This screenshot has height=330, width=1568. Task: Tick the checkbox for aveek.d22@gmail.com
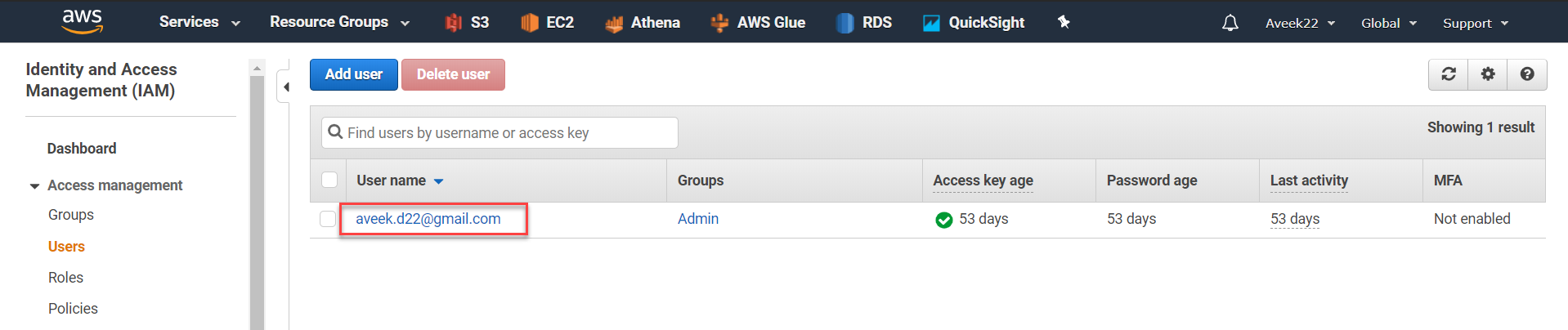click(328, 219)
